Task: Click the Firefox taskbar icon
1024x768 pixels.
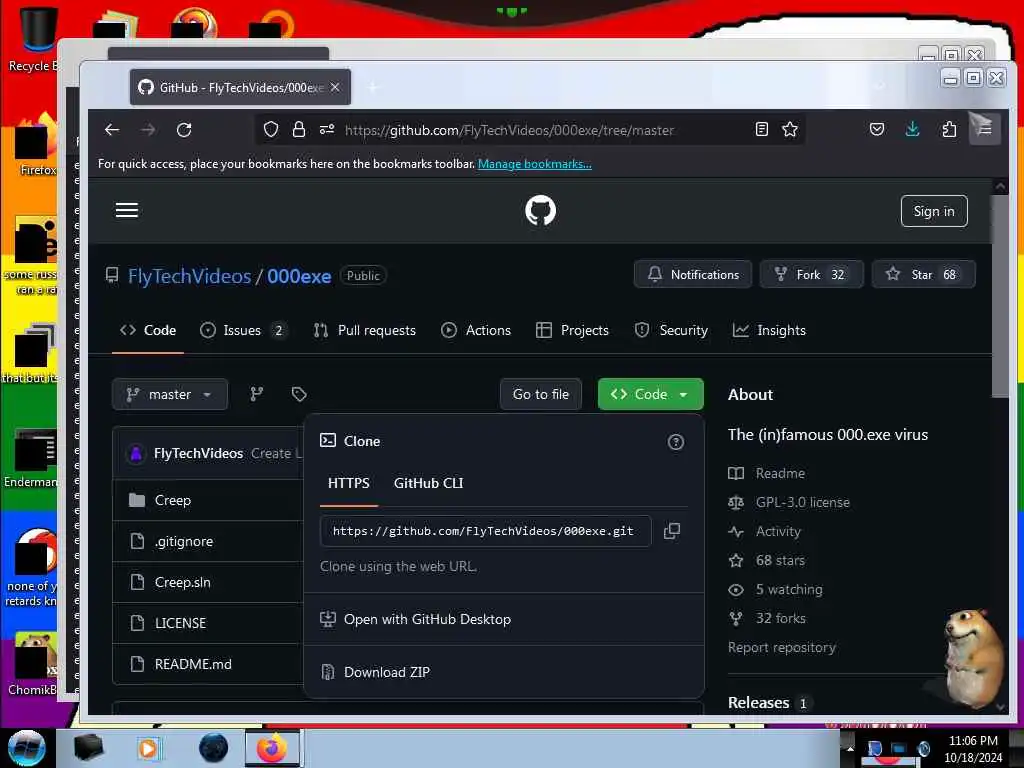Action: [272, 748]
